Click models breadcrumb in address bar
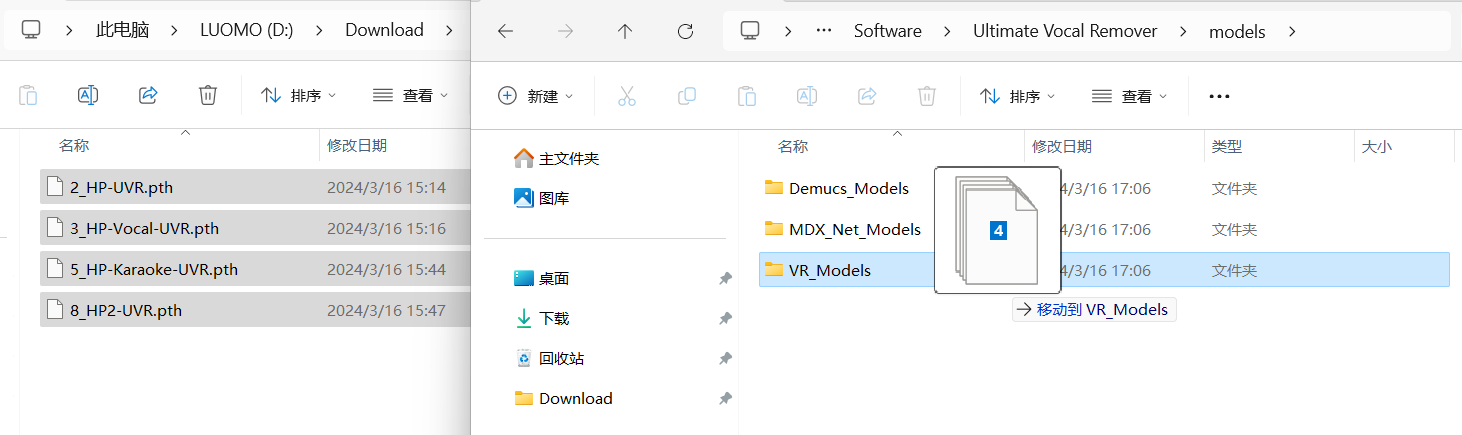 click(1237, 31)
